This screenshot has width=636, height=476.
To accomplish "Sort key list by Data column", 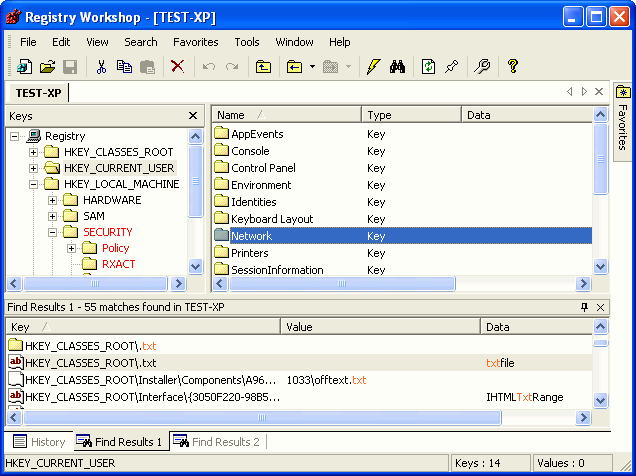I will [x=527, y=115].
